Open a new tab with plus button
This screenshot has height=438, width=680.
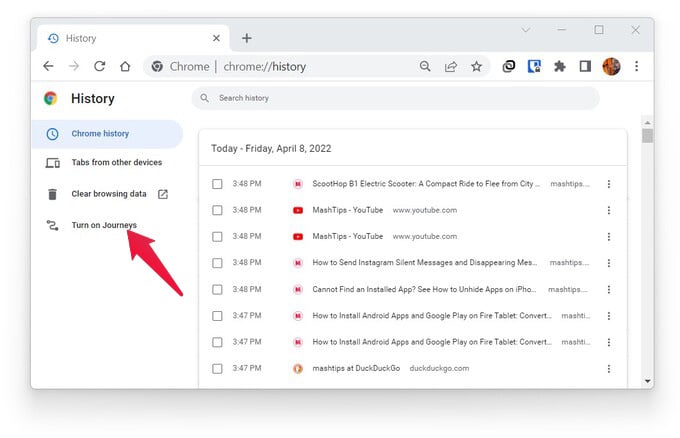tap(247, 38)
